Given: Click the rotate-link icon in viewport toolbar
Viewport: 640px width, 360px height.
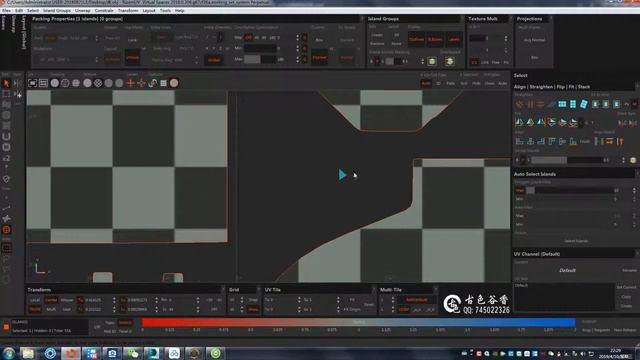Looking at the screenshot, I should coord(152,83).
